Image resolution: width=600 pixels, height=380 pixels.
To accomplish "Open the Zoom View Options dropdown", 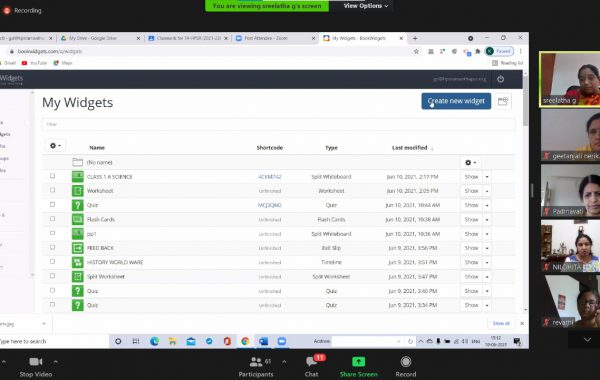I will (366, 6).
